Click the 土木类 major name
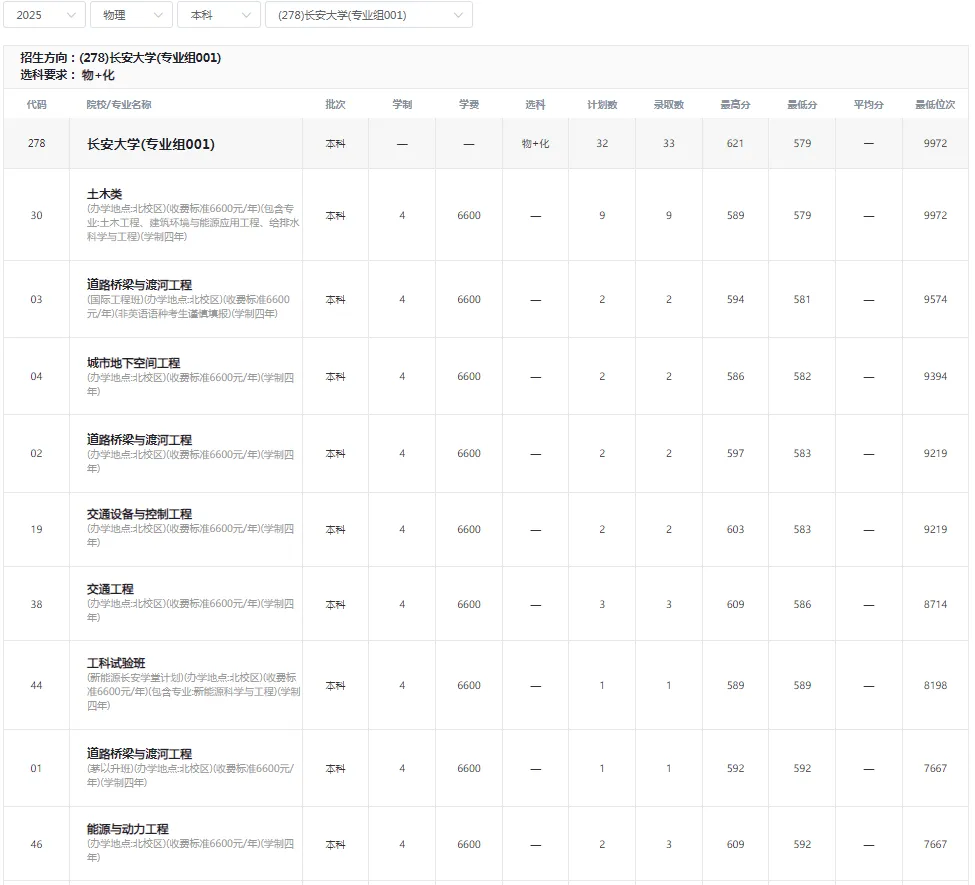The width and height of the screenshot is (975, 885). click(104, 194)
